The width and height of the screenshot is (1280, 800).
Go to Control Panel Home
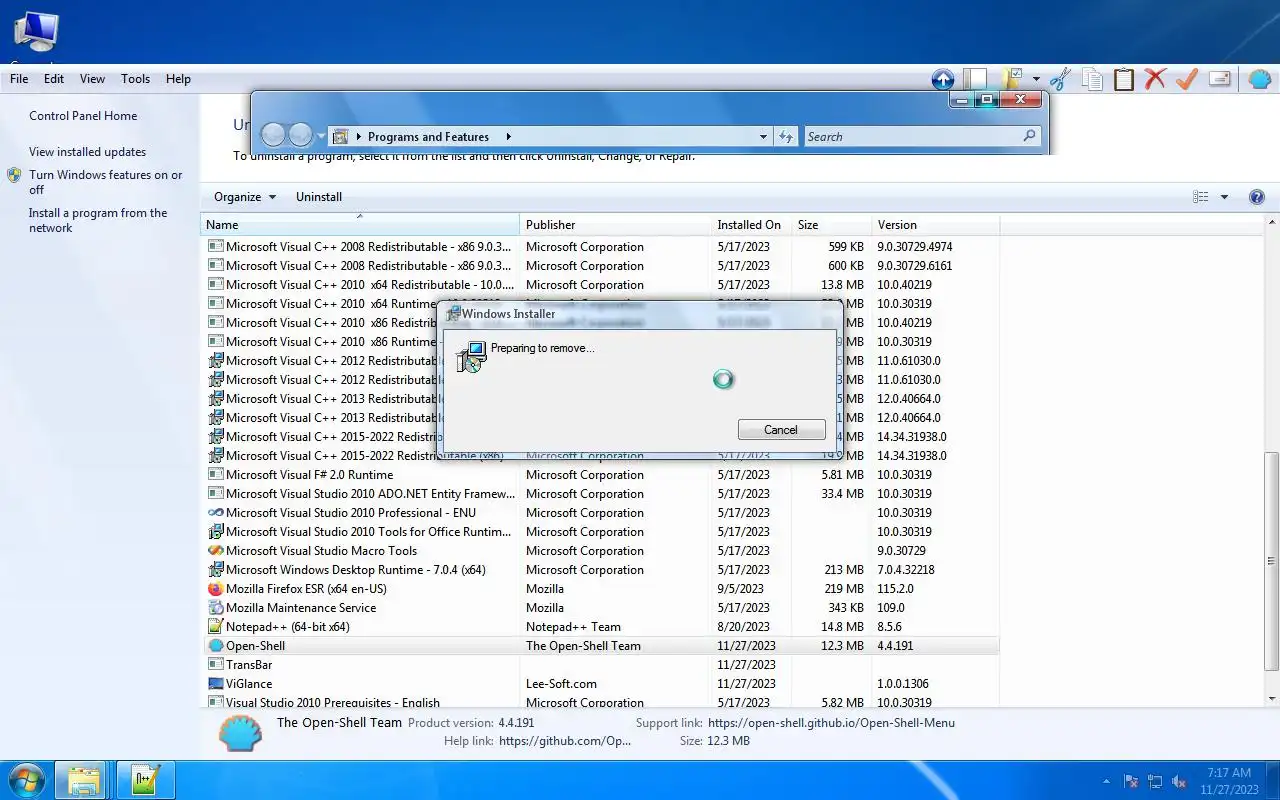83,116
